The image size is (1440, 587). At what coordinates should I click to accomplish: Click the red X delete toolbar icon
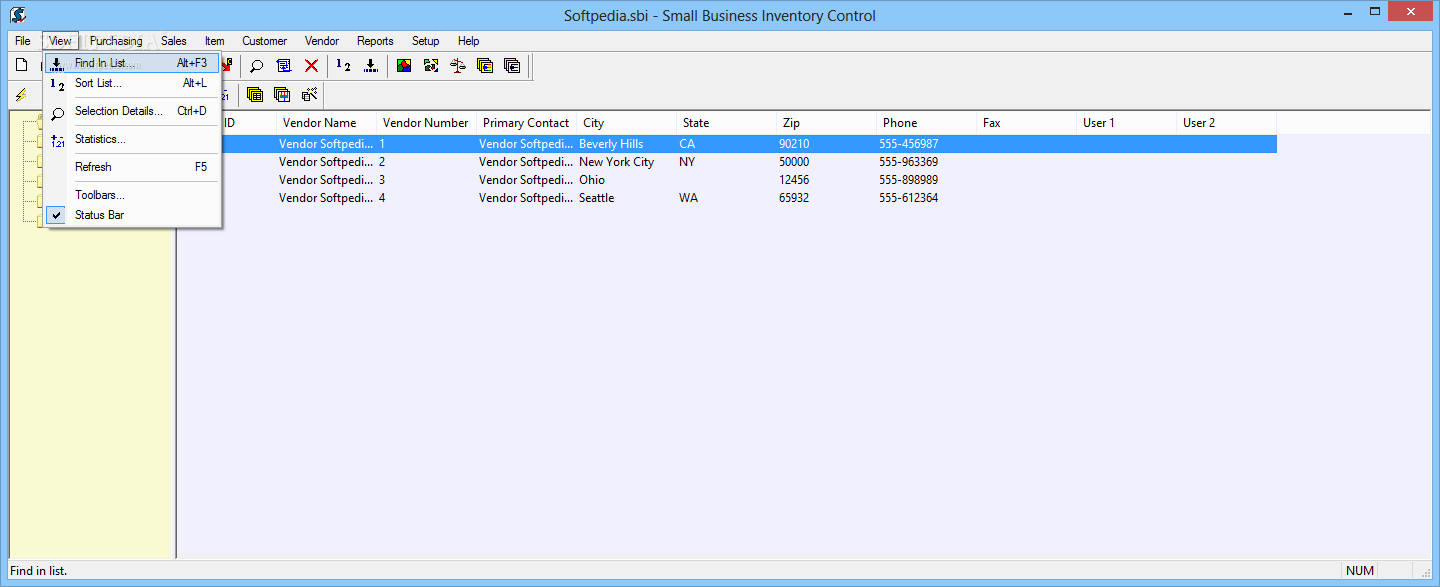pyautogui.click(x=311, y=66)
